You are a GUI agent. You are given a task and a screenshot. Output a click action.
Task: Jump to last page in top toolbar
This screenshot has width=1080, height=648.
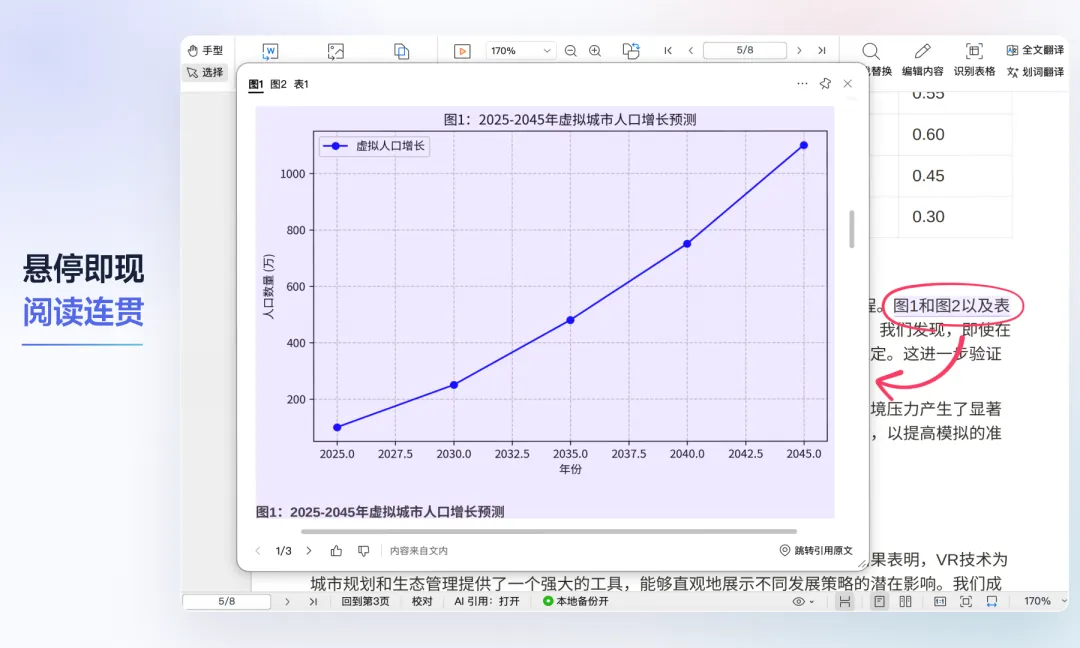[x=822, y=50]
